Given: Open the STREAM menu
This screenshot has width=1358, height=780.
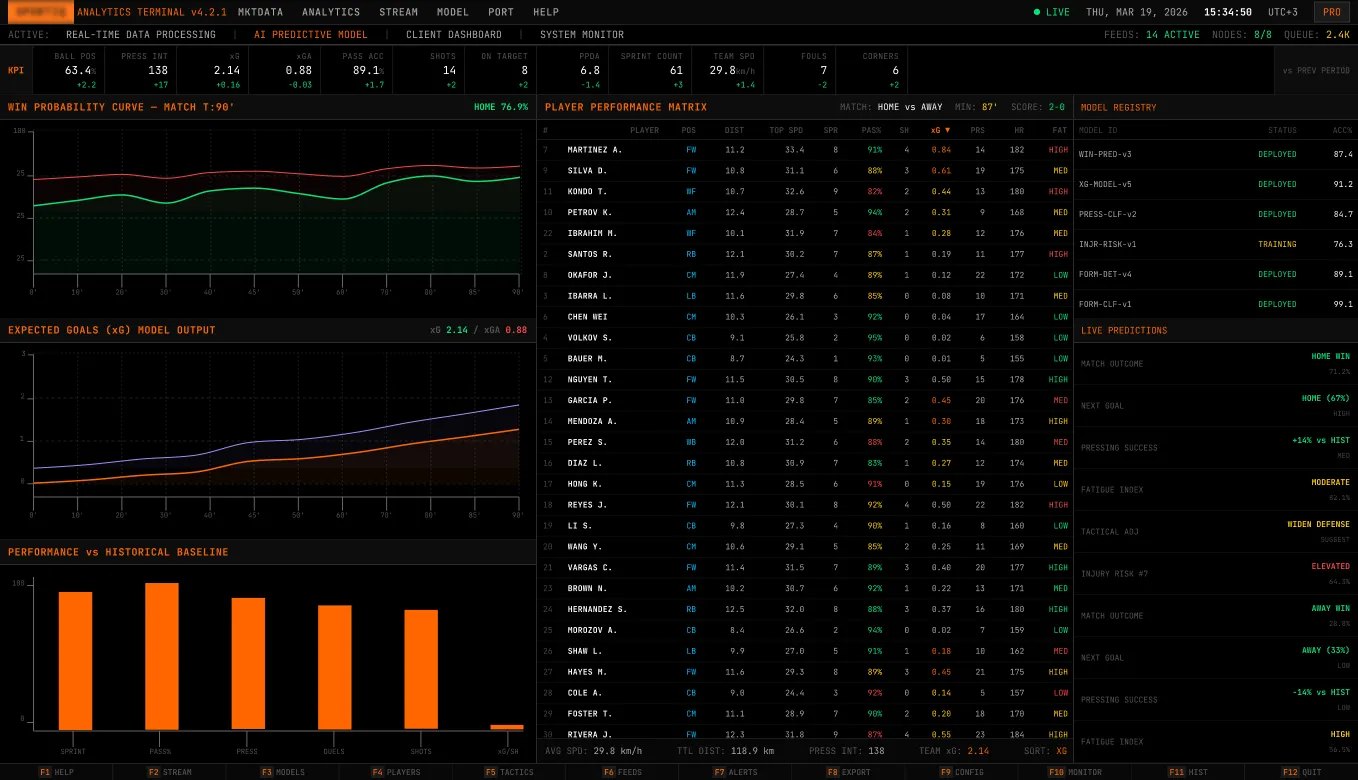Looking at the screenshot, I should coord(398,12).
